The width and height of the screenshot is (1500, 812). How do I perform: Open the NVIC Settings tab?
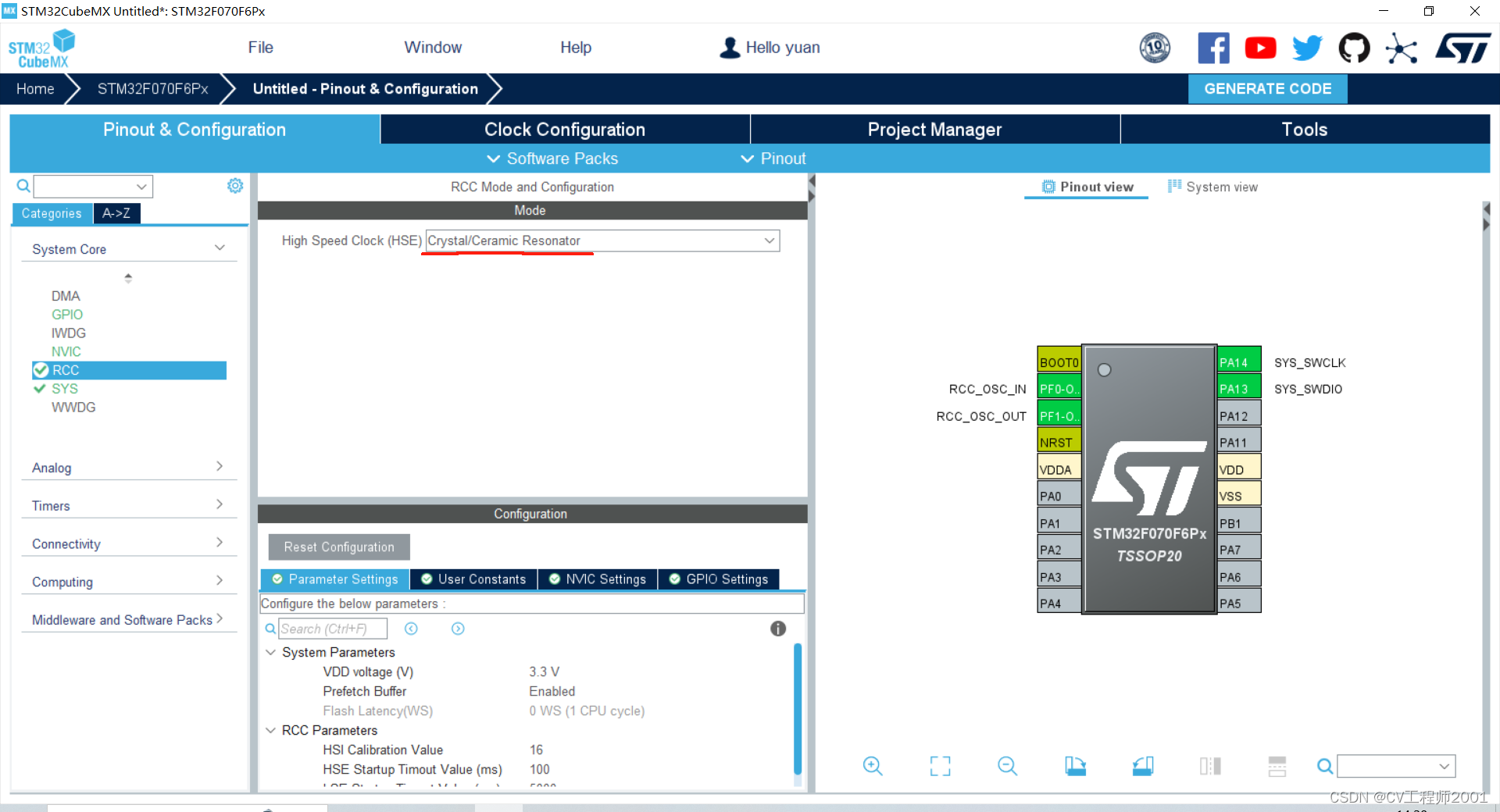[598, 579]
